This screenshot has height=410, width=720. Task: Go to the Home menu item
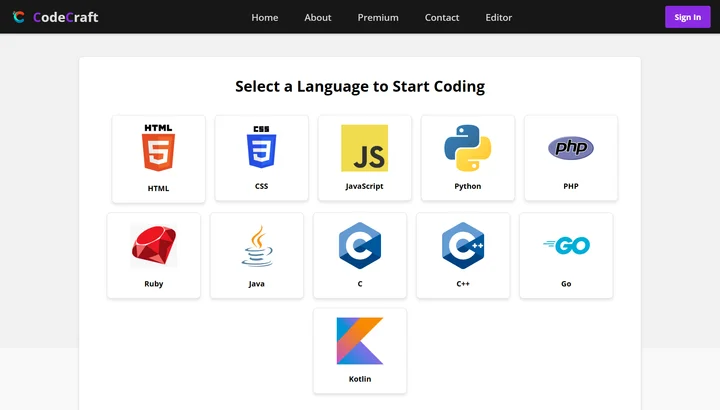264,17
